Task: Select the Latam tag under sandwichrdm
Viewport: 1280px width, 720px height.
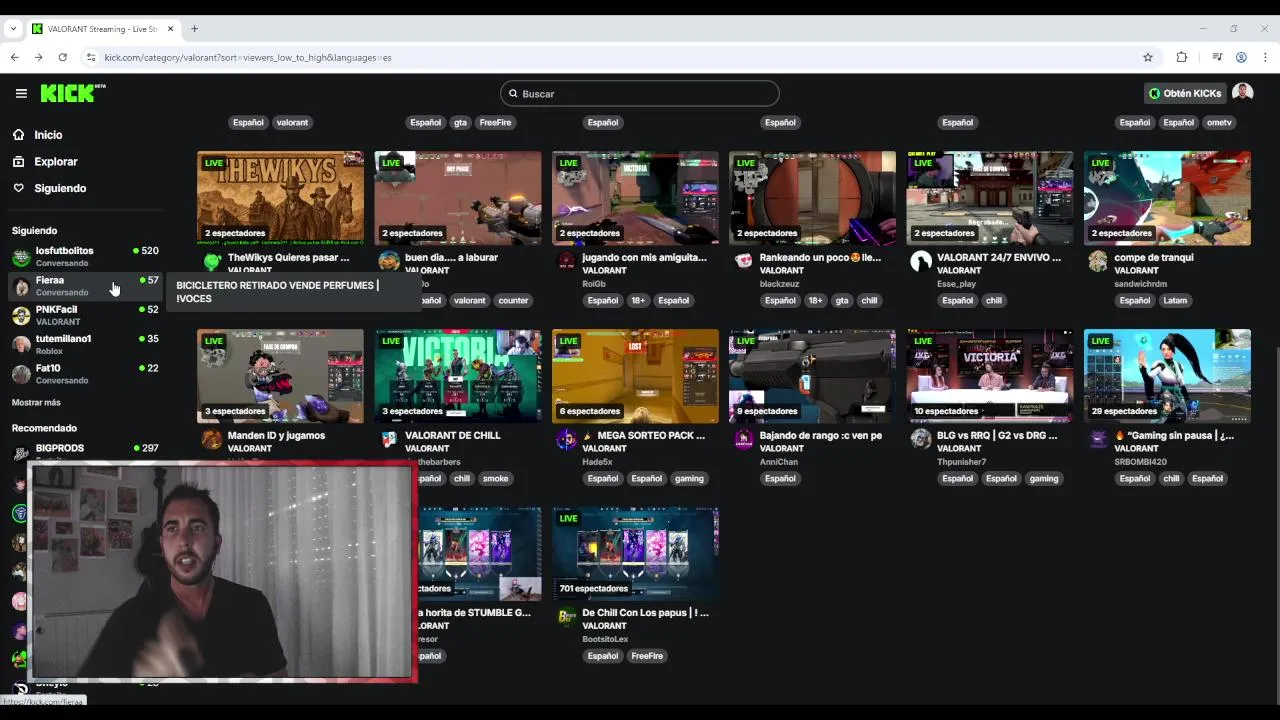Action: coord(1175,300)
